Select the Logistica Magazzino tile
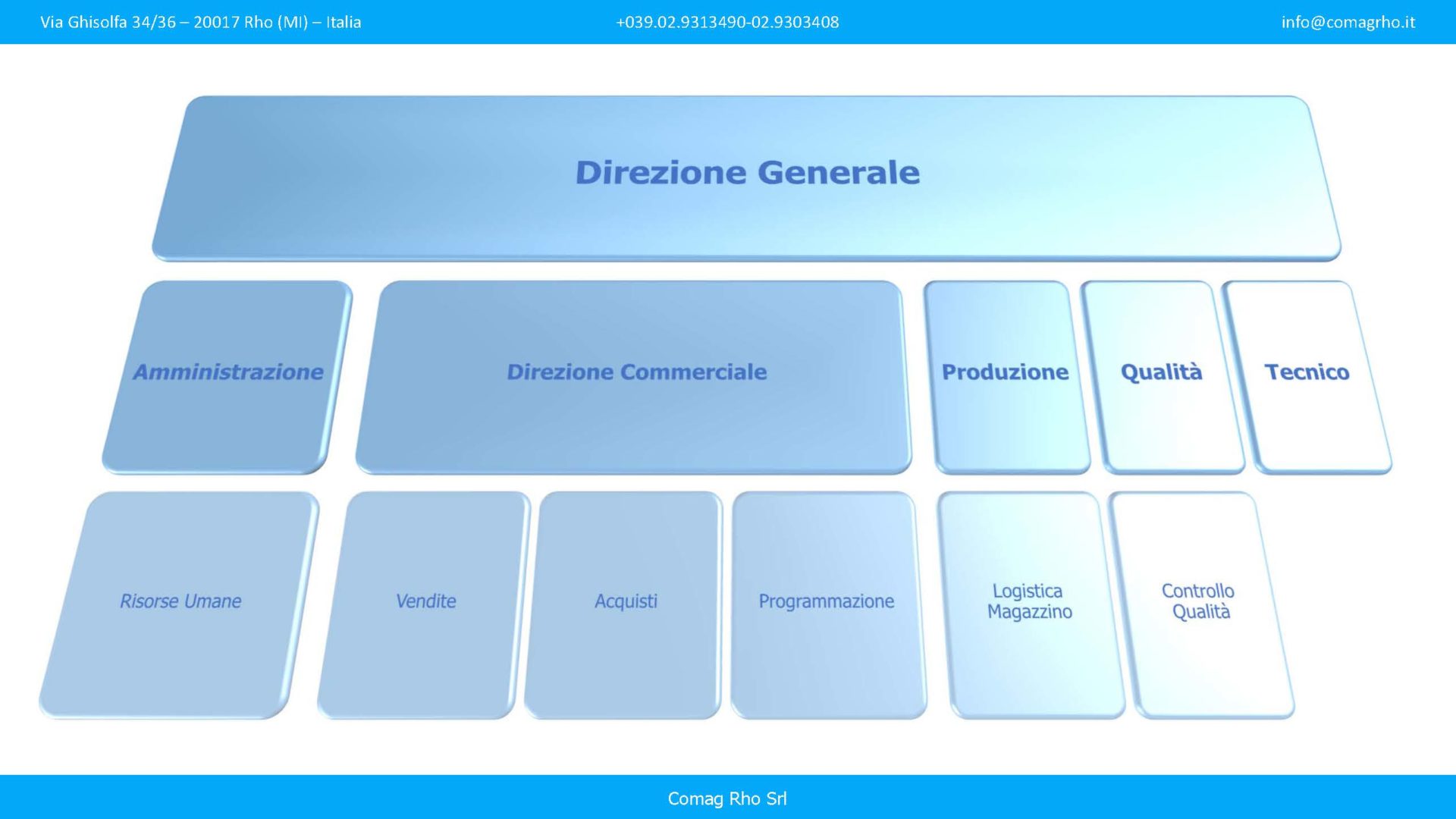The width and height of the screenshot is (1456, 819). pyautogui.click(x=1031, y=604)
